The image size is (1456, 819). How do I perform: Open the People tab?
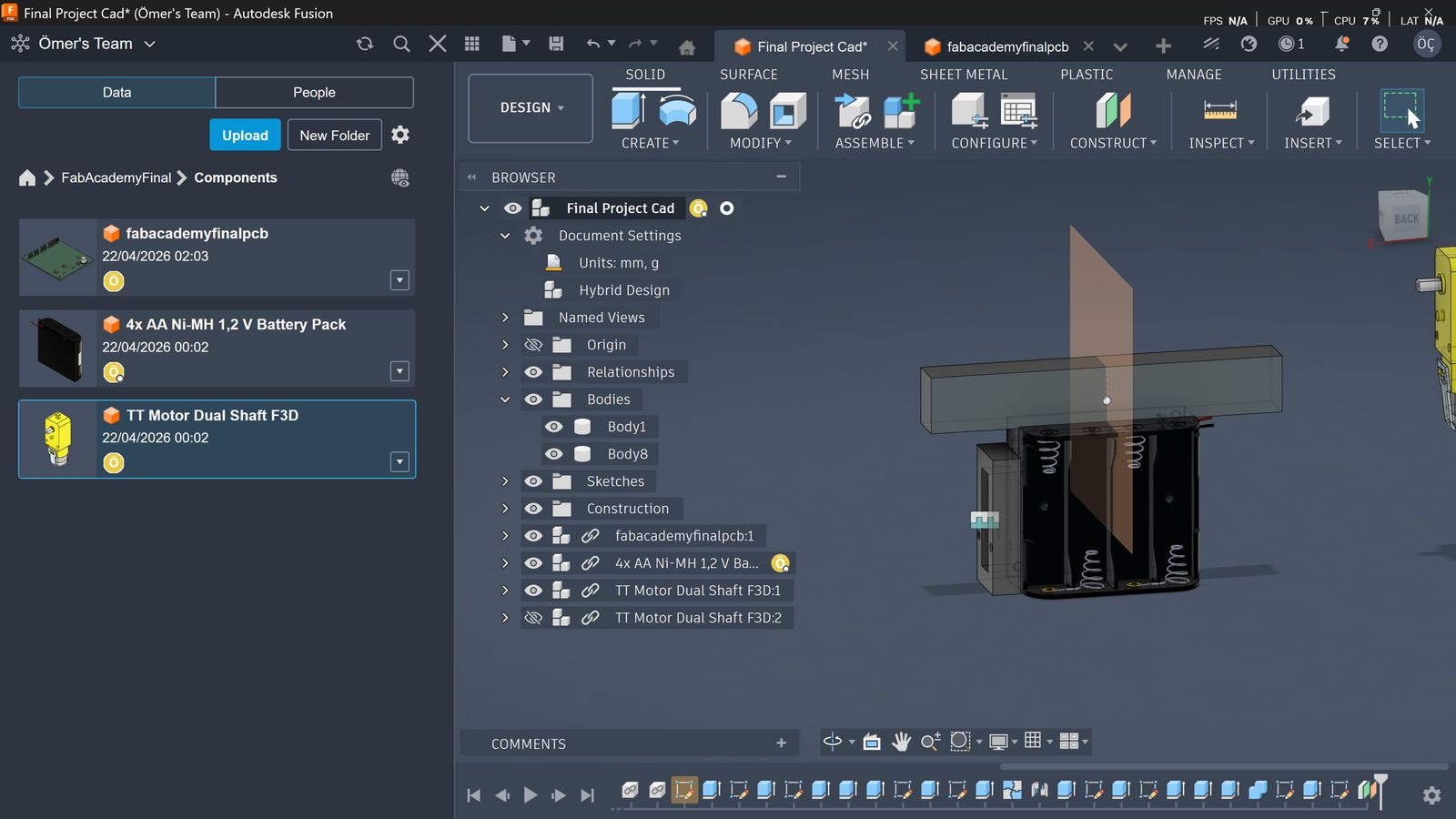314,93
